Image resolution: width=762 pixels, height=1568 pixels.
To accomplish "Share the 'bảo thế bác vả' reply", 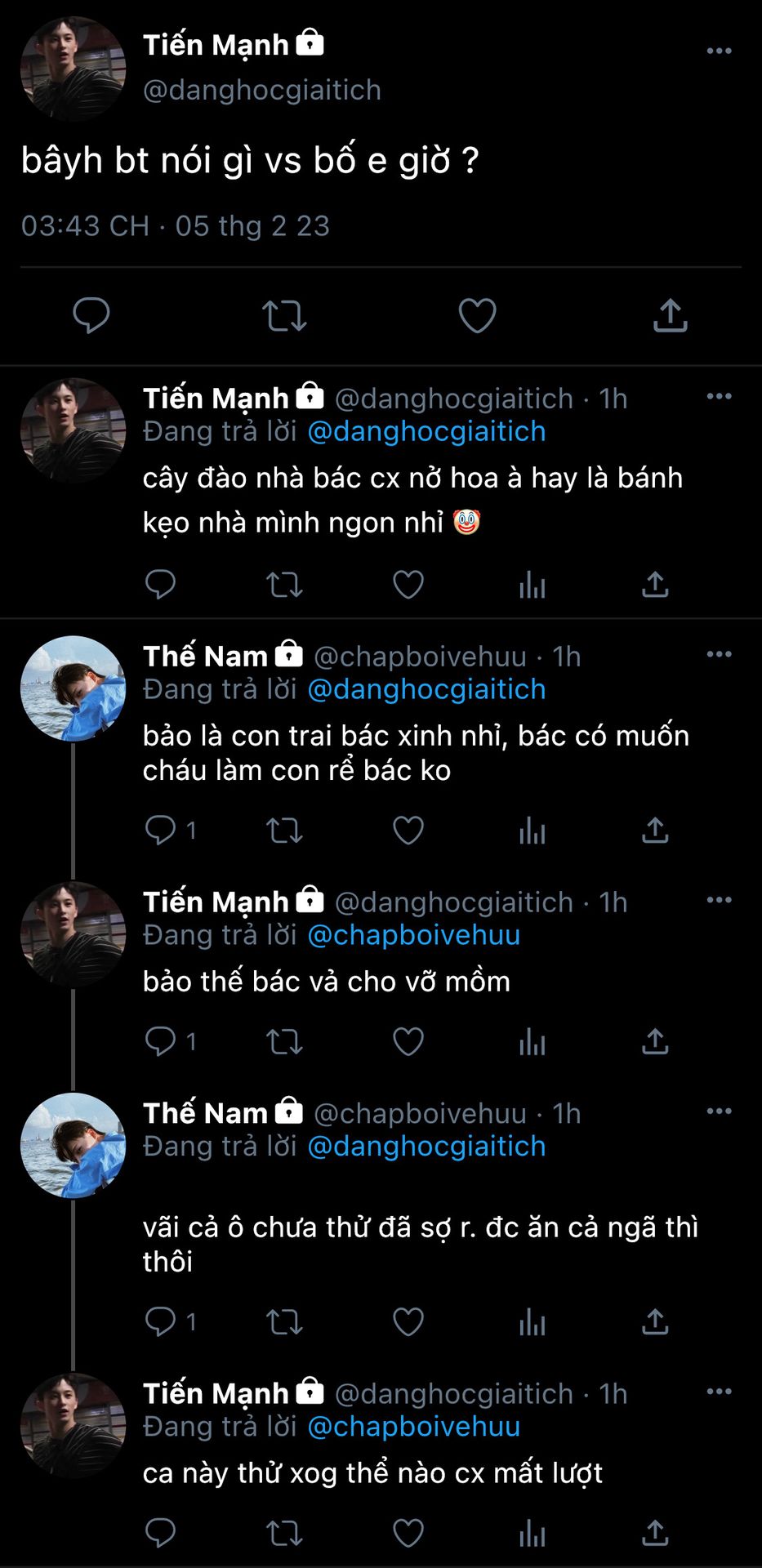I will [655, 1041].
